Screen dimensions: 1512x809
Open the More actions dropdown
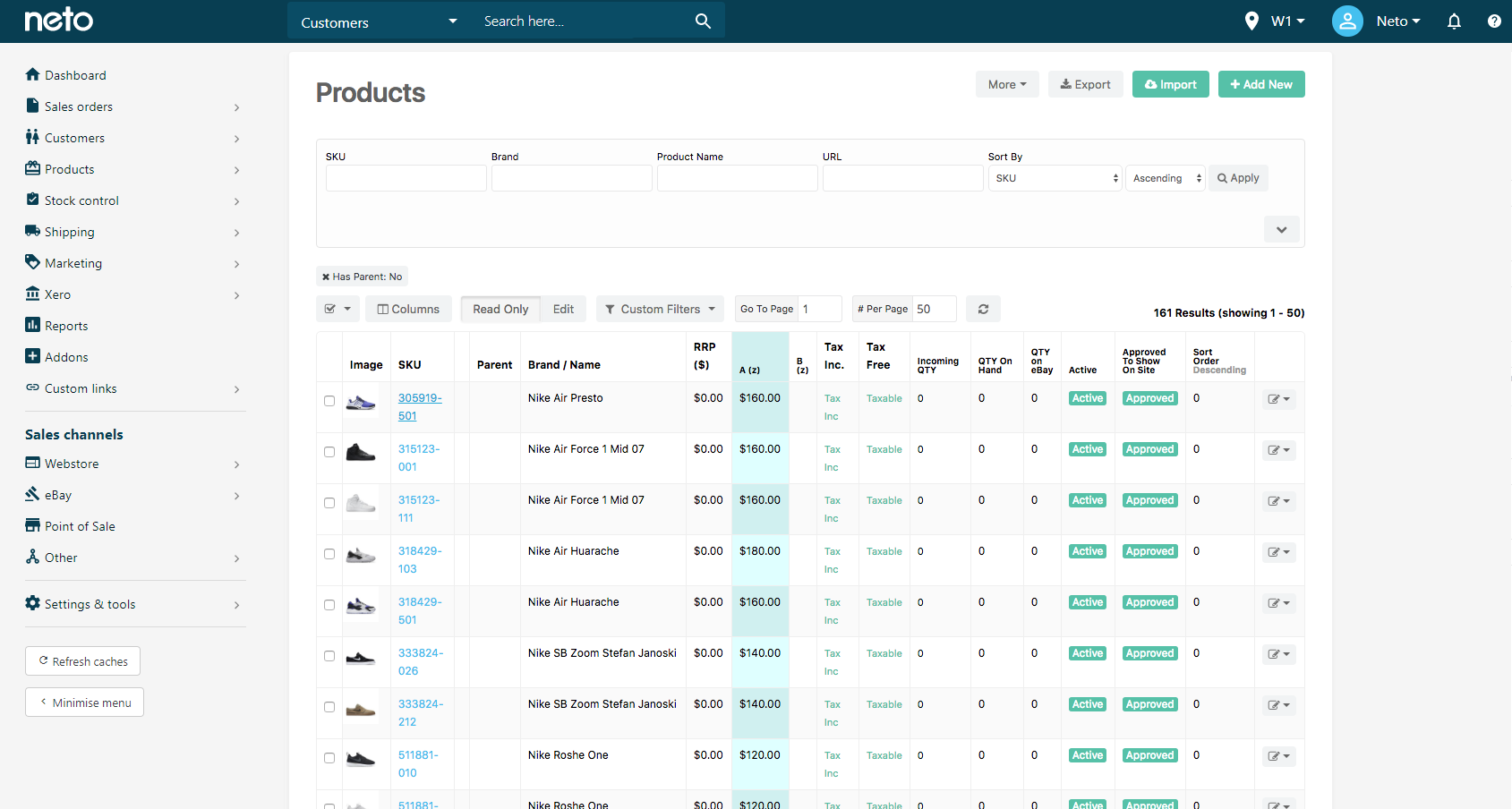(1007, 84)
